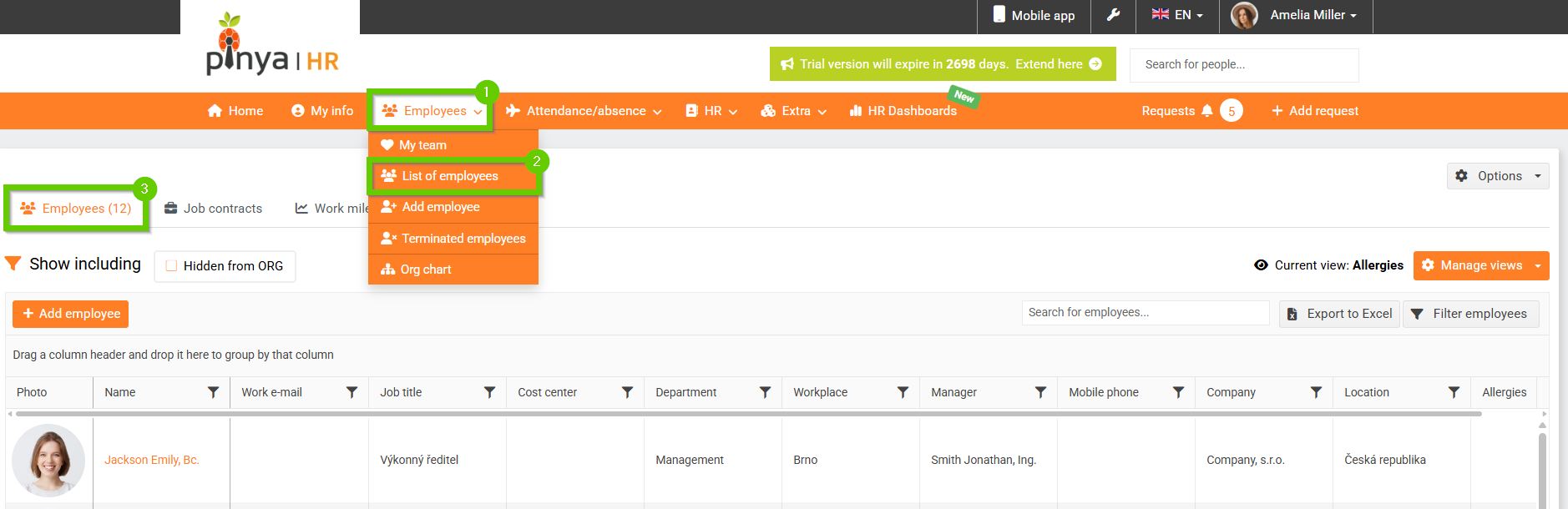Expand the Extra menu

click(x=794, y=111)
